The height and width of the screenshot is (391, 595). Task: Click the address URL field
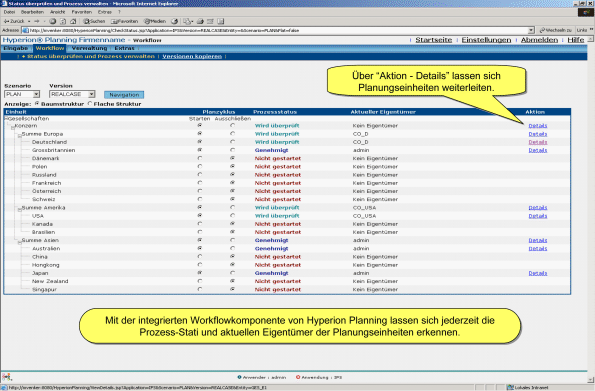(278, 30)
